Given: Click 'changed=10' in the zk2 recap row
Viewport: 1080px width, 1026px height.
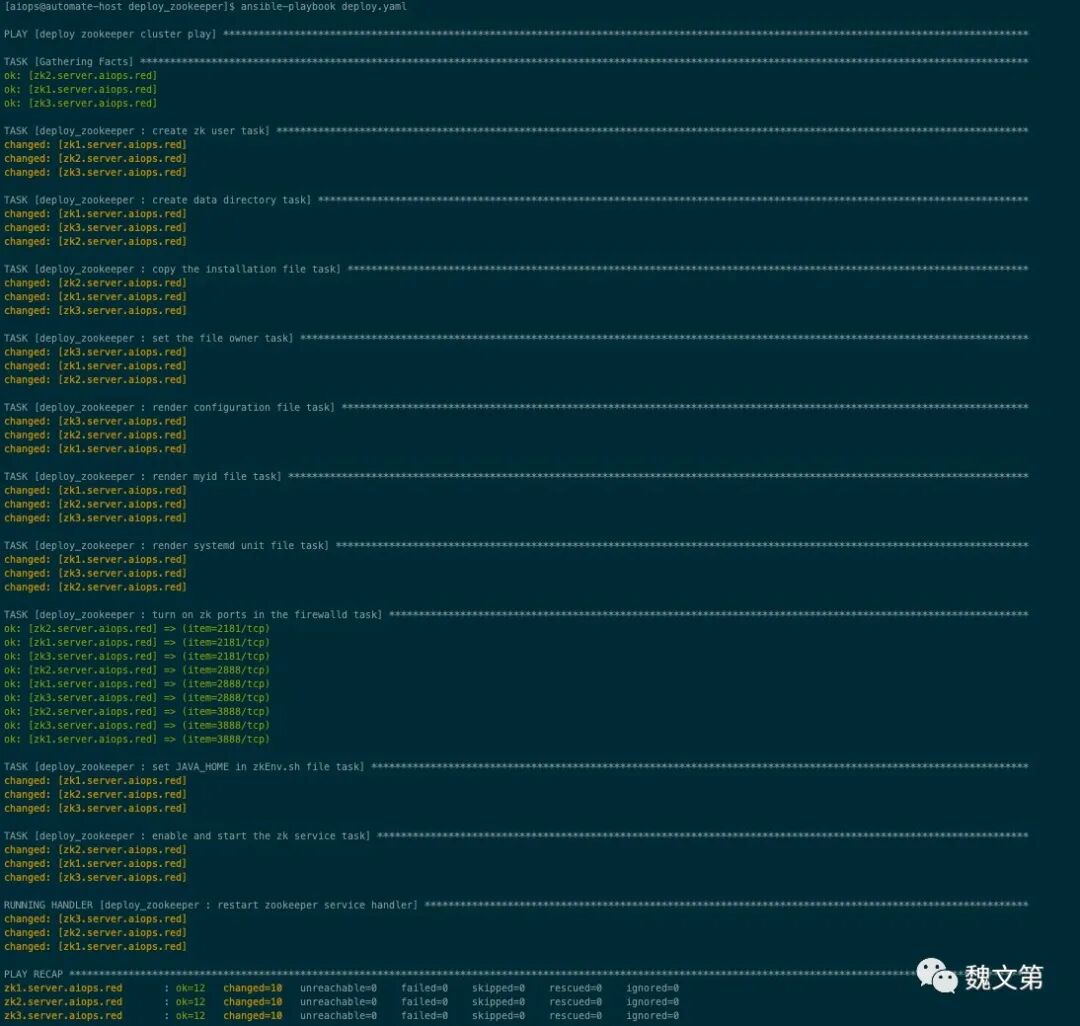Looking at the screenshot, I should point(253,1002).
